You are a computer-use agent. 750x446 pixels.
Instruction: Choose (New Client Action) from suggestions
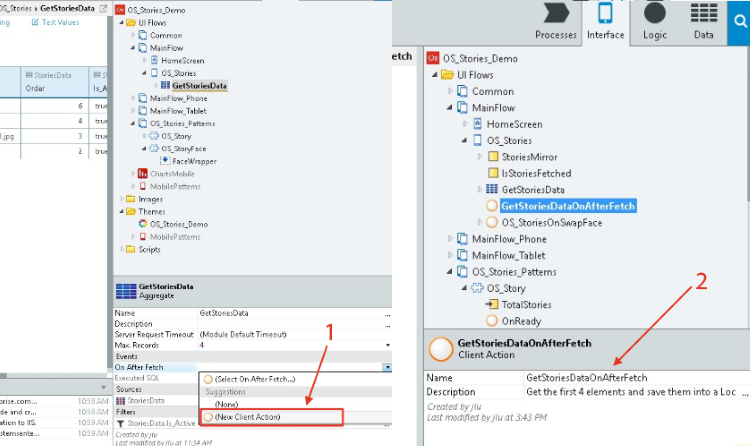[x=248, y=416]
